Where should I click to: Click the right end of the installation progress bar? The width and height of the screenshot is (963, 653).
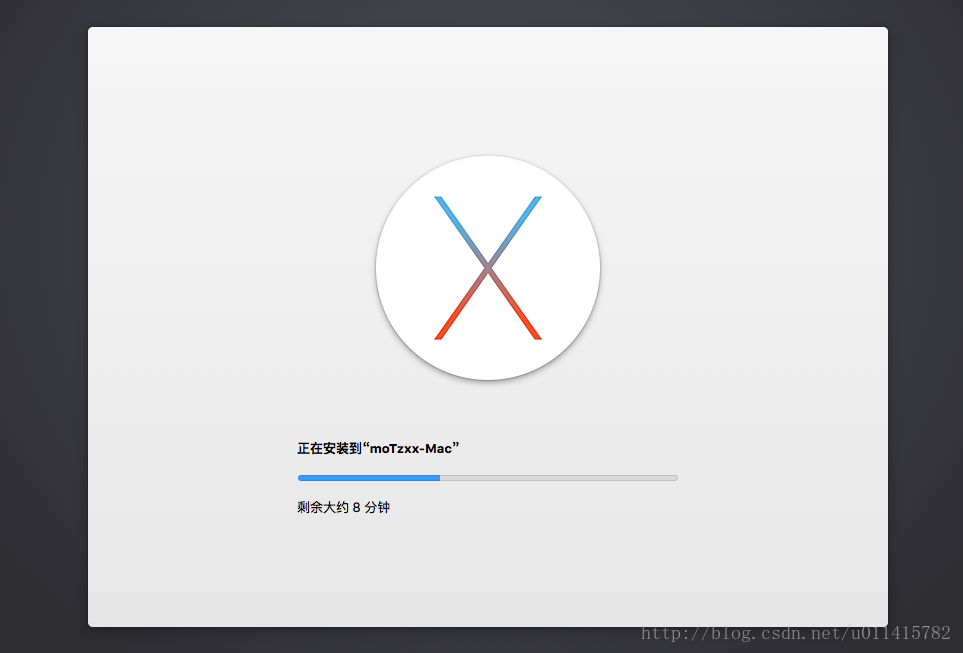tap(675, 478)
